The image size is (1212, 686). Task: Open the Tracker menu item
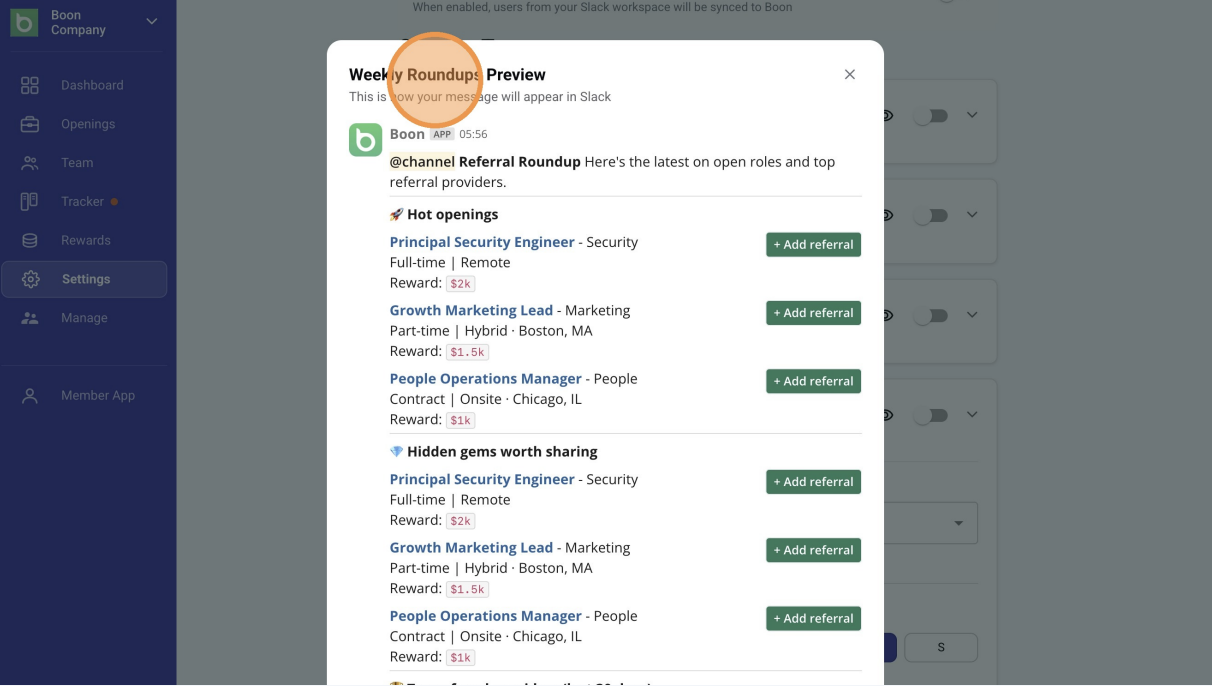(84, 202)
